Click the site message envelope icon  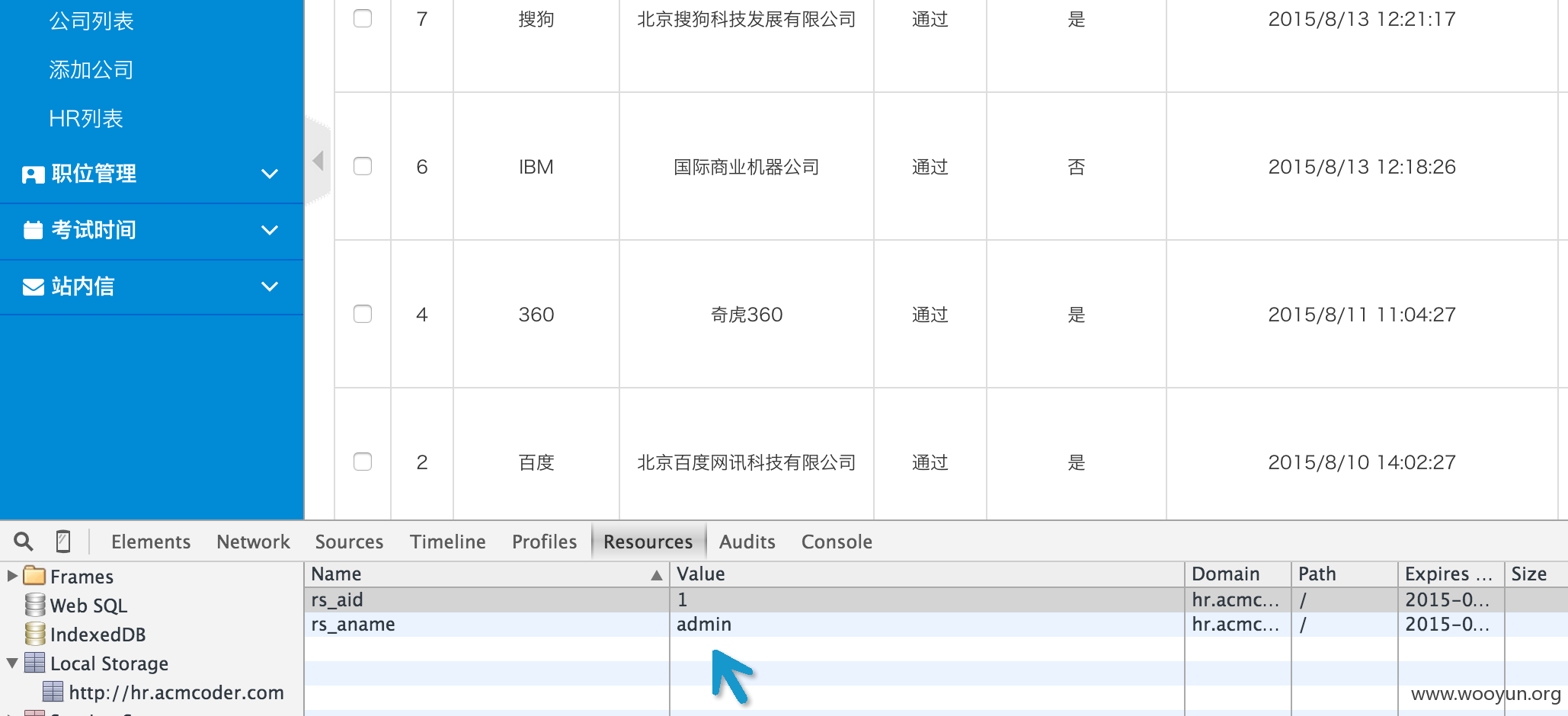click(33, 286)
